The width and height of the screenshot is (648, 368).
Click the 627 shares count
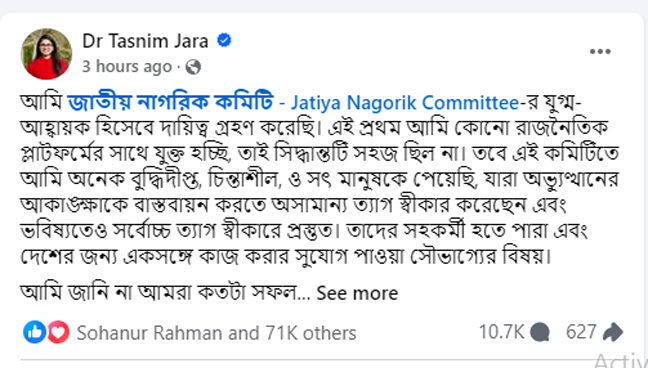click(x=581, y=332)
